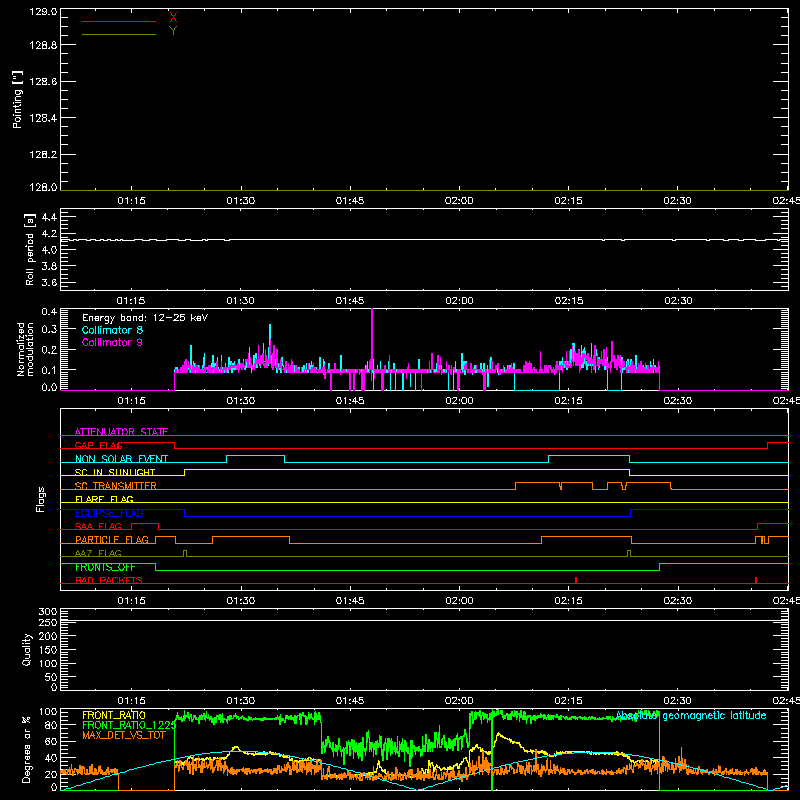Click the olive Y legend label
Viewport: 800px width, 800px height.
tap(173, 31)
